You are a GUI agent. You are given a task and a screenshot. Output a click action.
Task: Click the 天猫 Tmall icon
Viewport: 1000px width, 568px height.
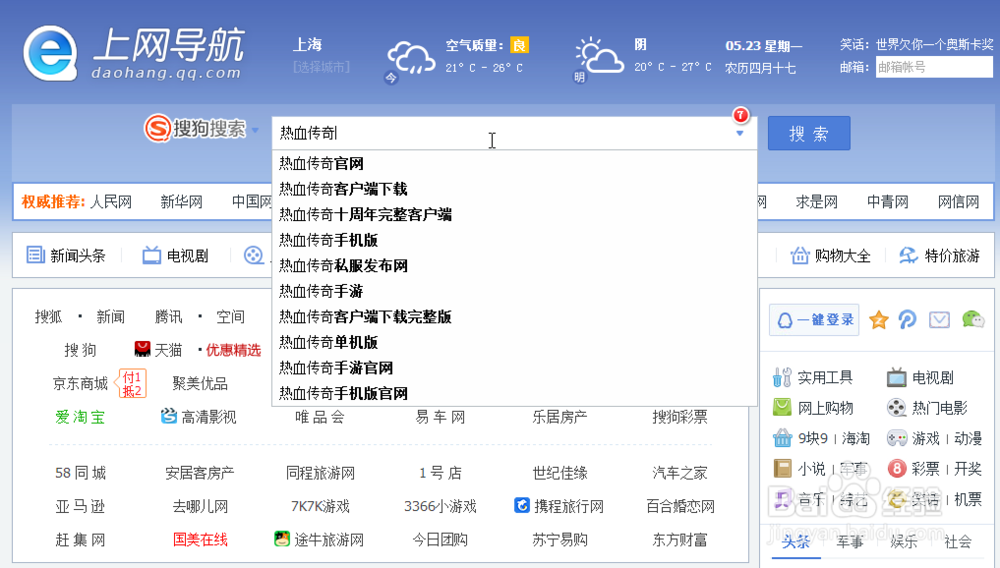[x=142, y=349]
